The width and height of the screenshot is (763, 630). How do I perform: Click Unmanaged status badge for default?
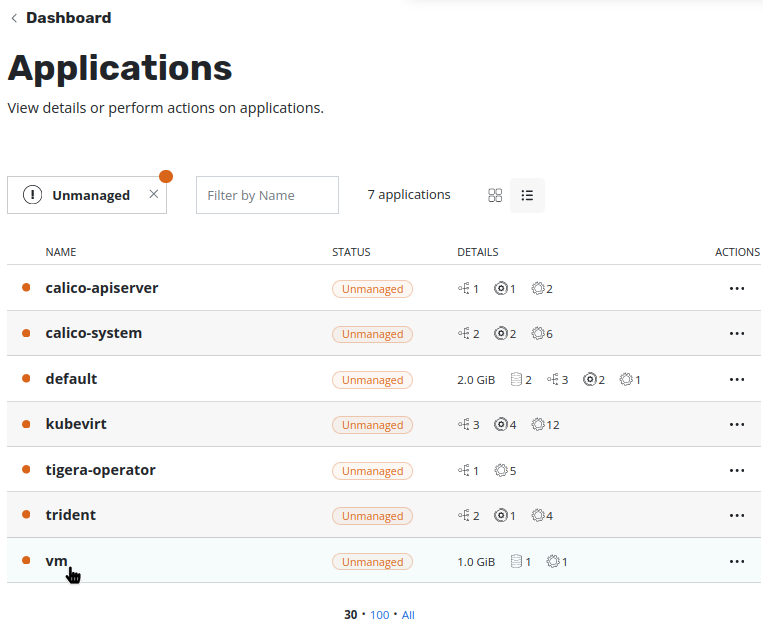pos(372,380)
